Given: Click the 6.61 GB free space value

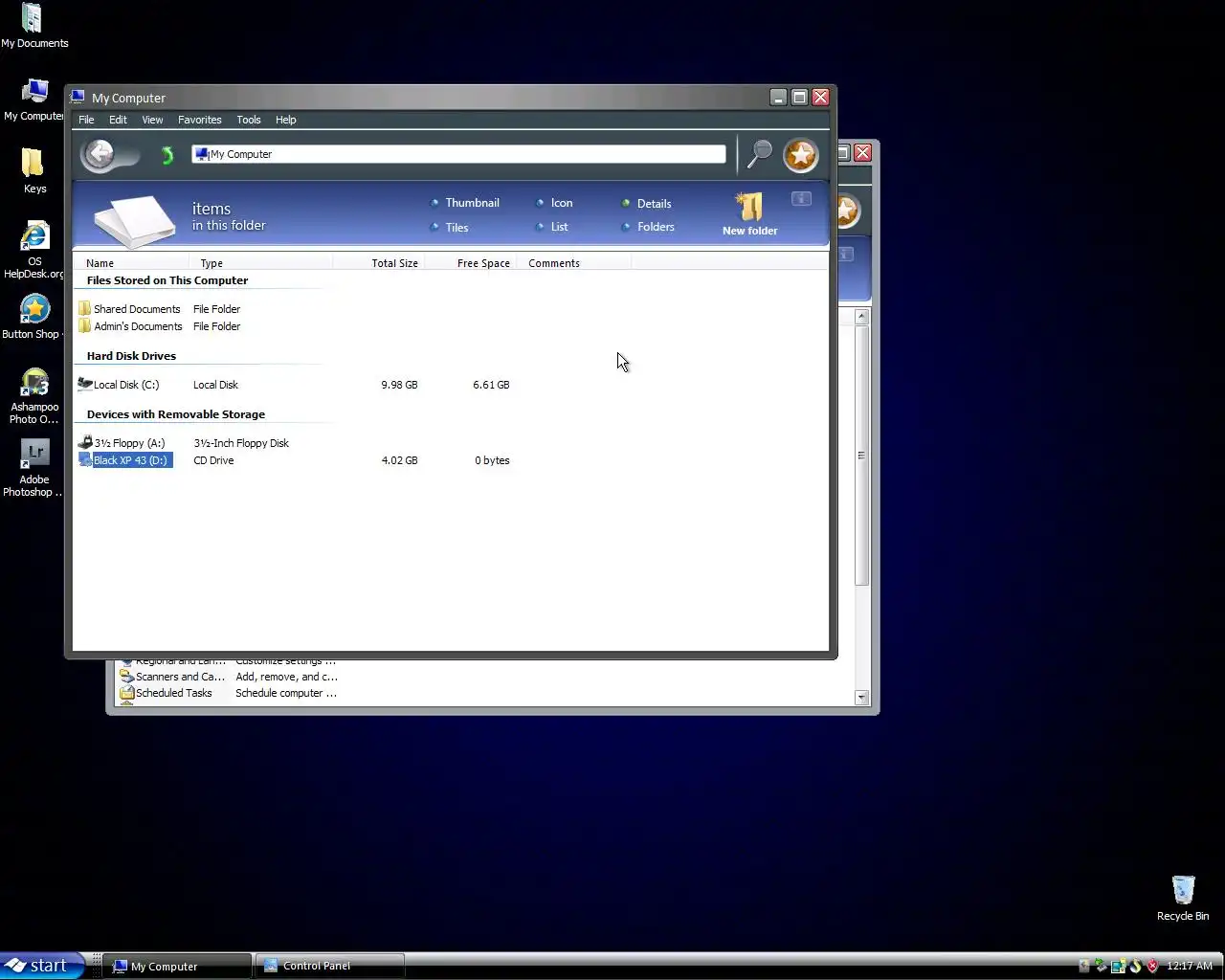Looking at the screenshot, I should 491,385.
